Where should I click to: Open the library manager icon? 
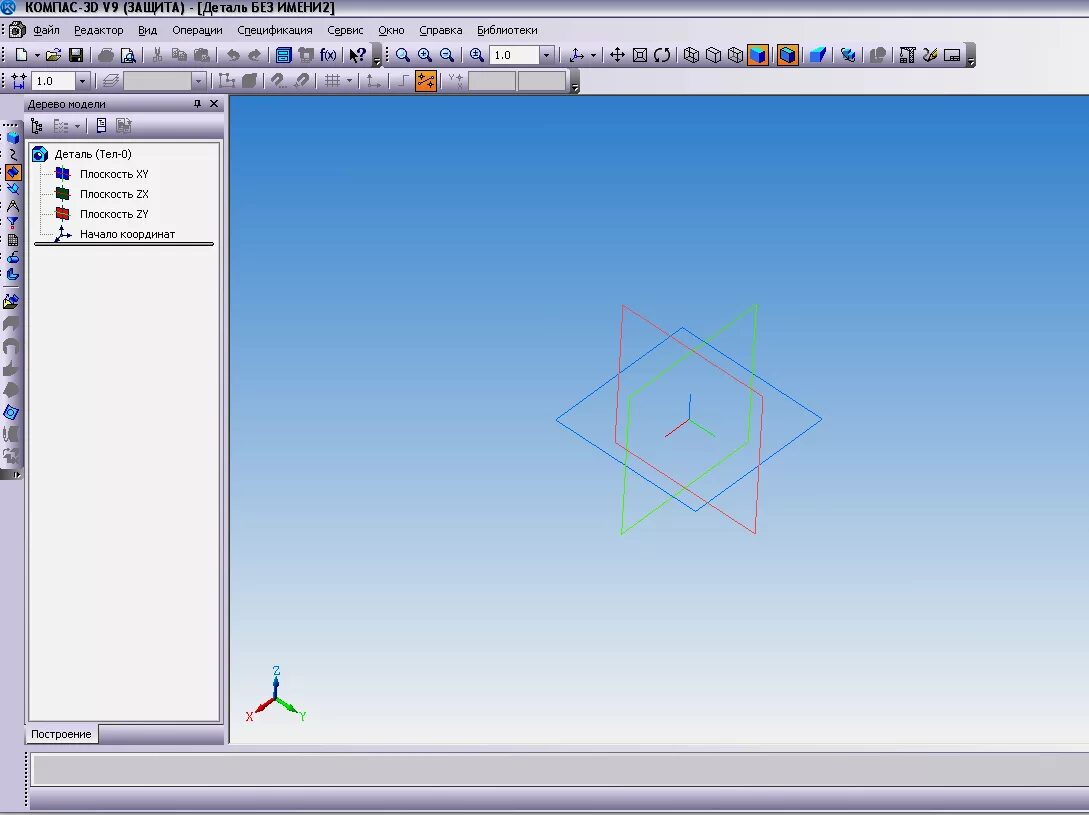point(283,55)
